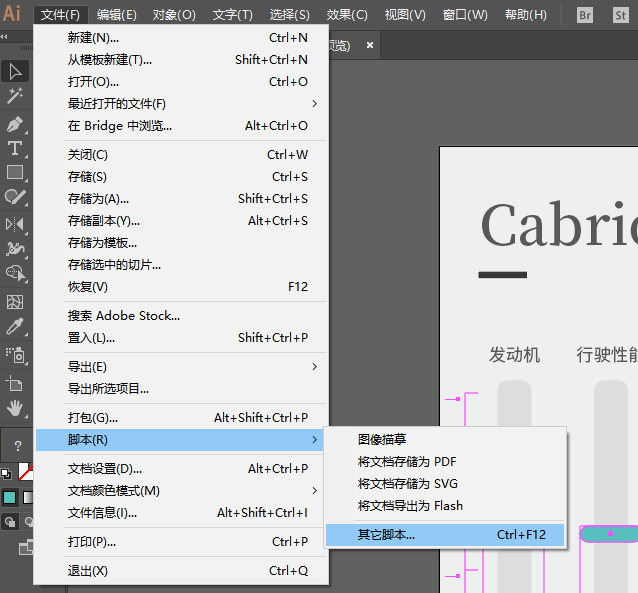Open Adobe Bridge via Br icon

[x=585, y=15]
